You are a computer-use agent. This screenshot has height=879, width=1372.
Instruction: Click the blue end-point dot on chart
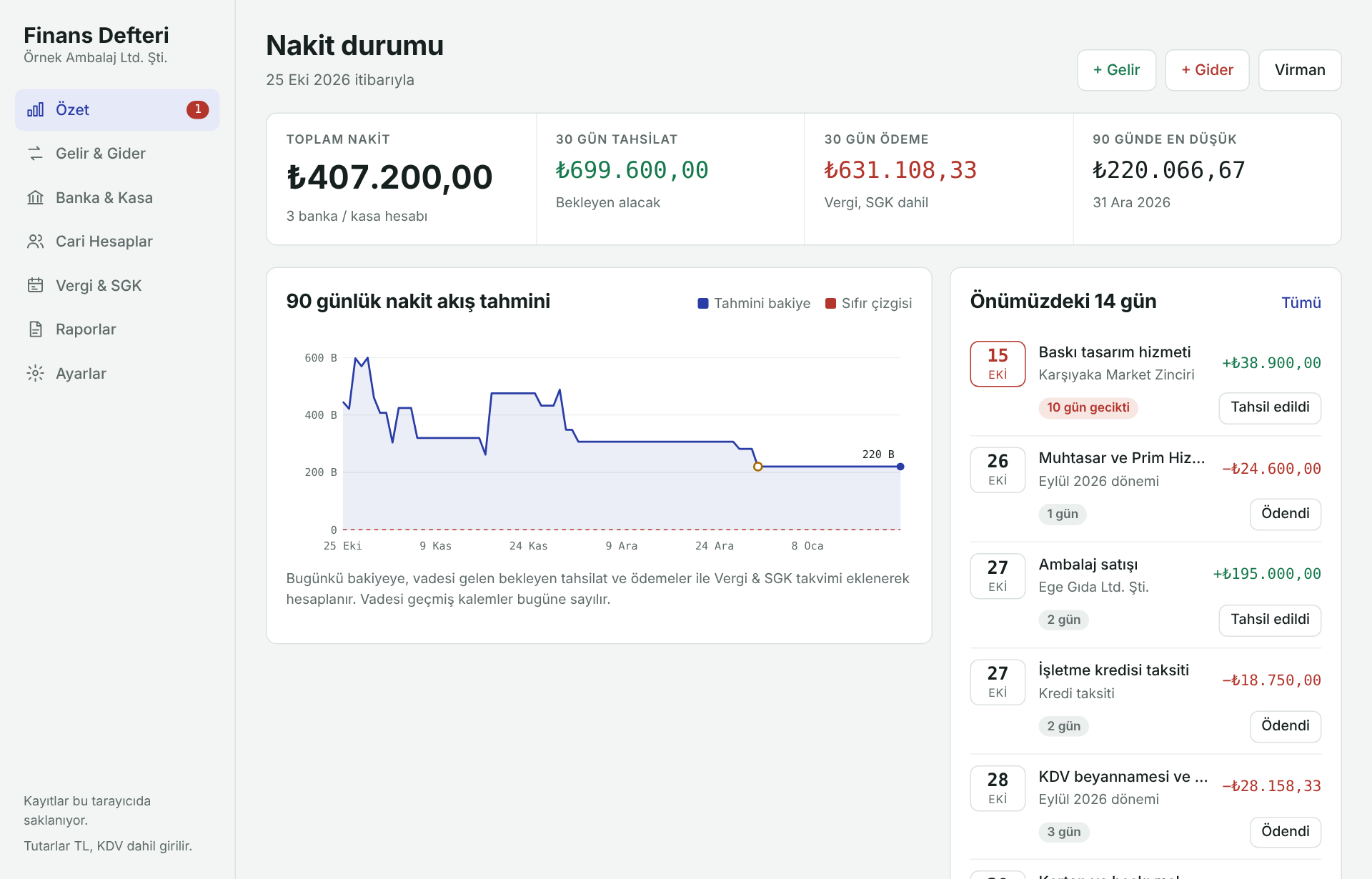pos(900,467)
